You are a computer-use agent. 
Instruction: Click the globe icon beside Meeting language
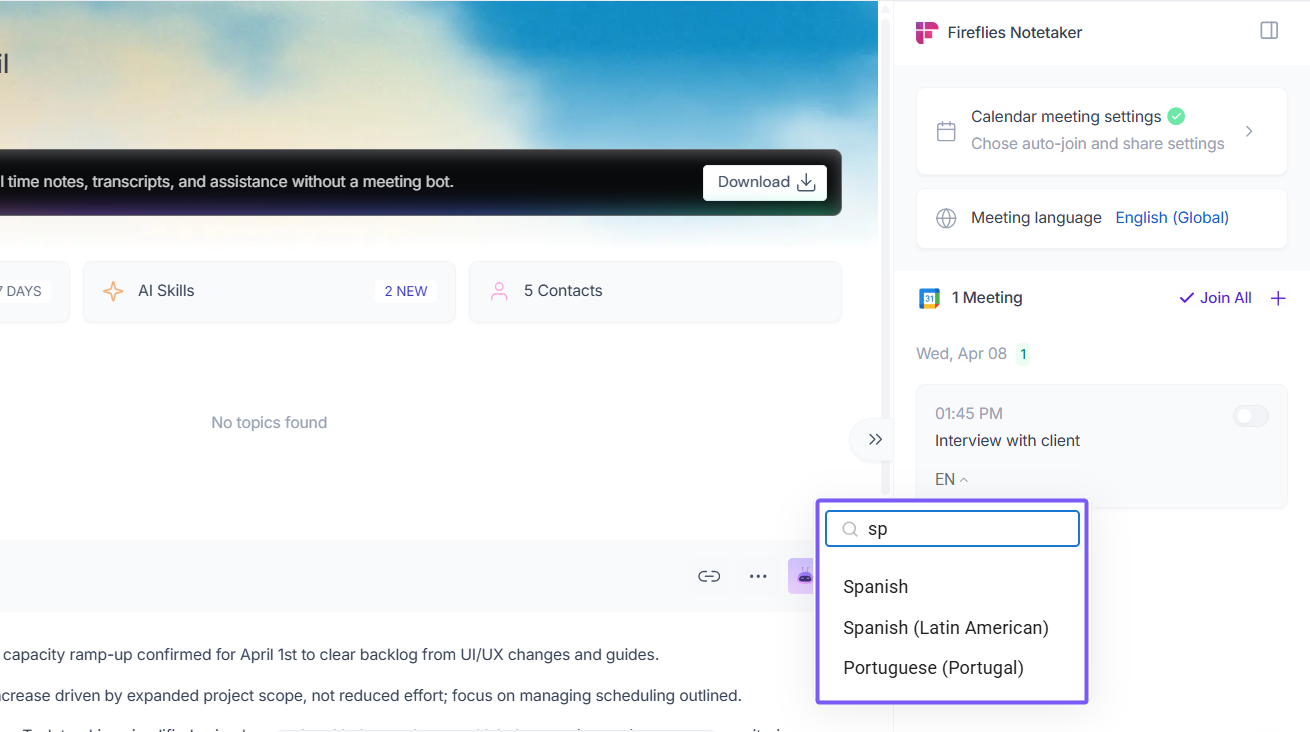(946, 218)
